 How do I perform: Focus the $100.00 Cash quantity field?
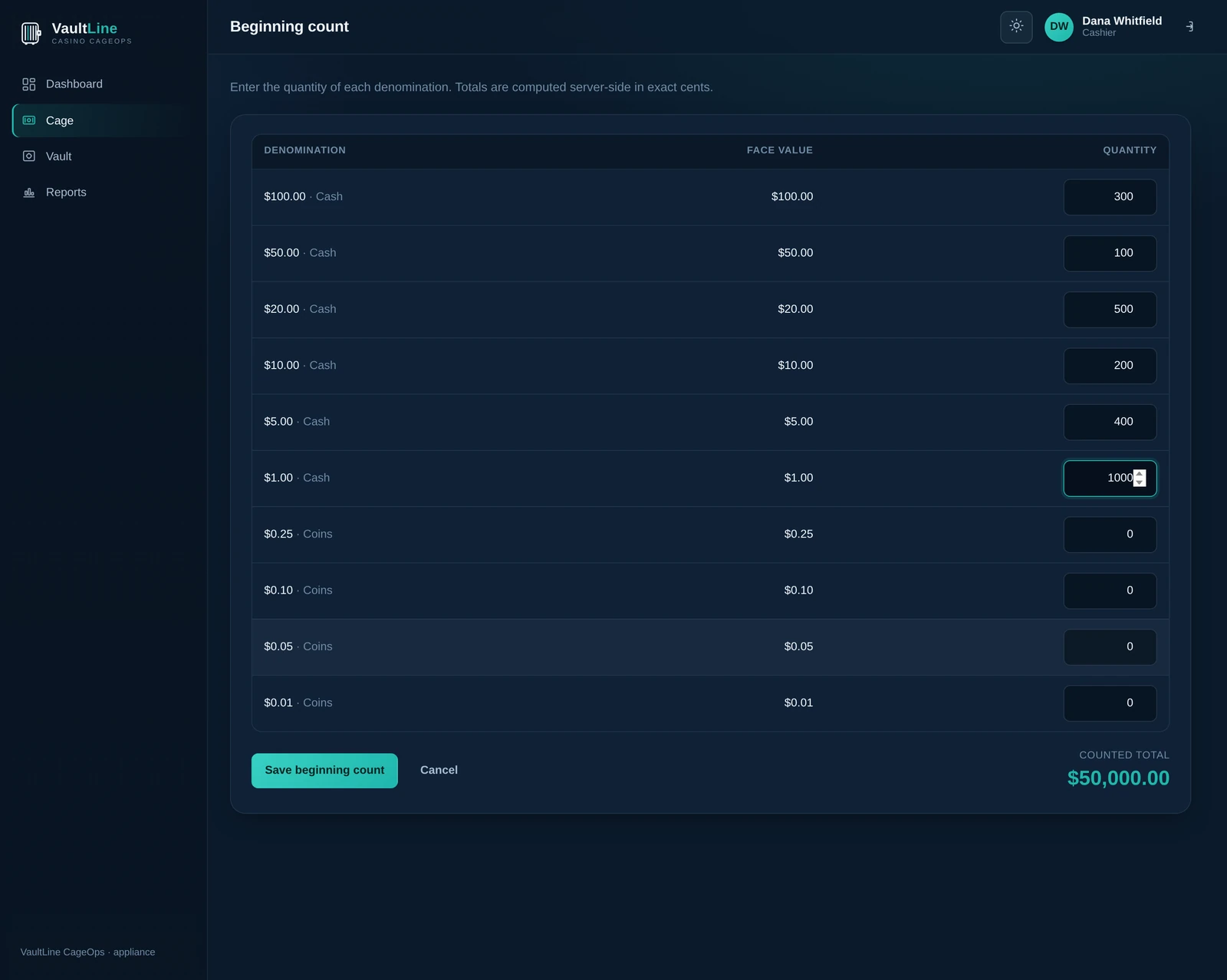click(1110, 197)
